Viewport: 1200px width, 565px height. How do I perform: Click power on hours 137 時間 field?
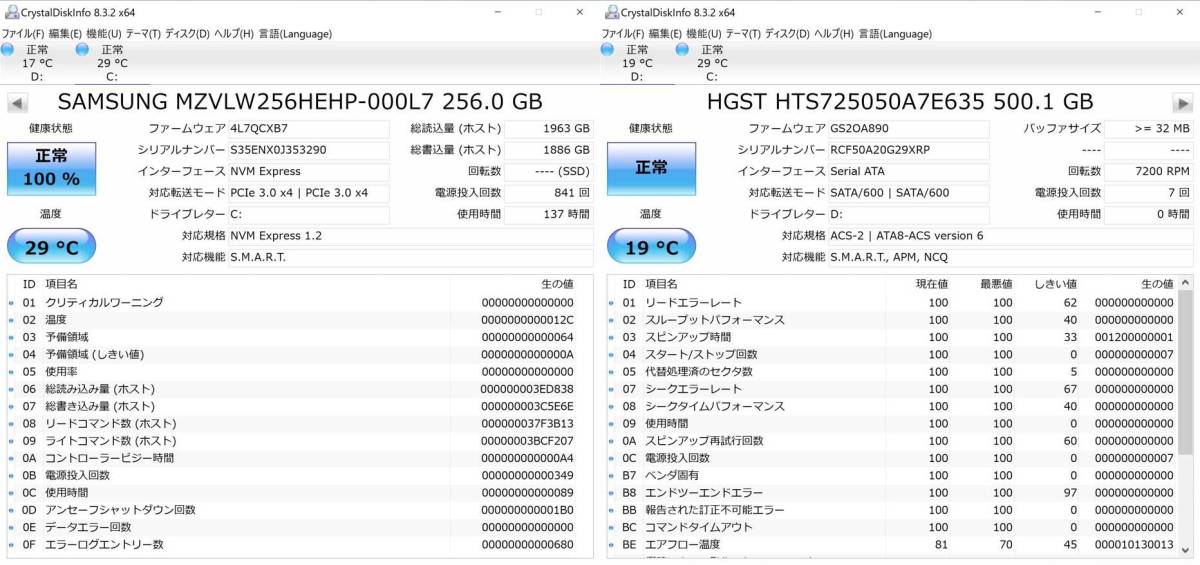pos(549,215)
